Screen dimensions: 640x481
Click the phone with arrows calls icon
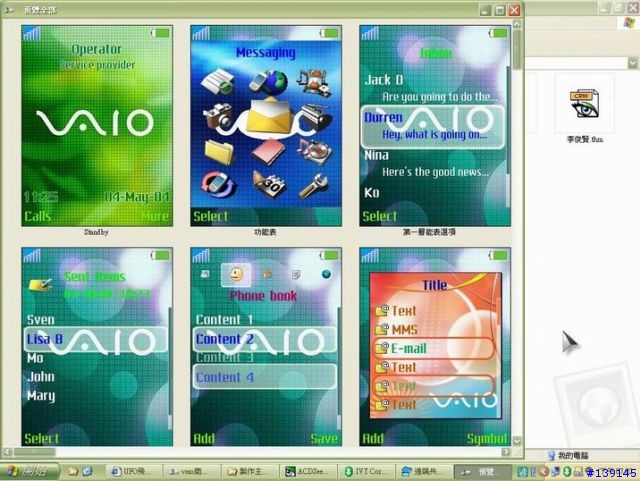point(219,185)
